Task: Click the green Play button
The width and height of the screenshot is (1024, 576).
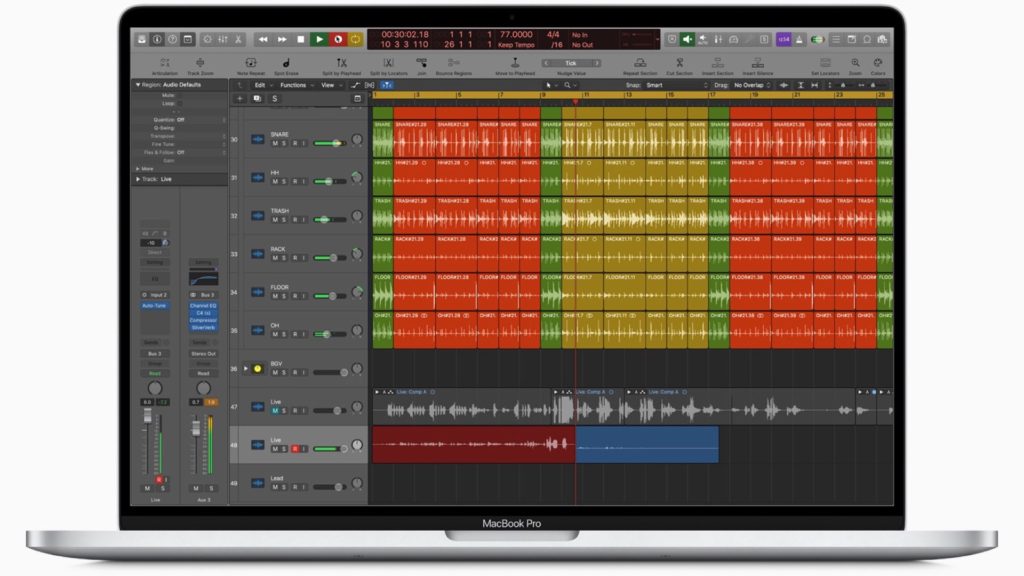Action: 319,39
